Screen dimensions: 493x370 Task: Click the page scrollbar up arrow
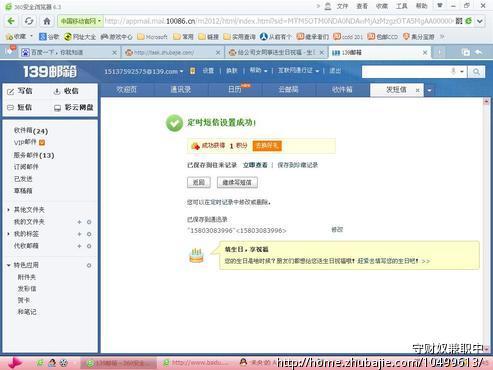[x=486, y=101]
